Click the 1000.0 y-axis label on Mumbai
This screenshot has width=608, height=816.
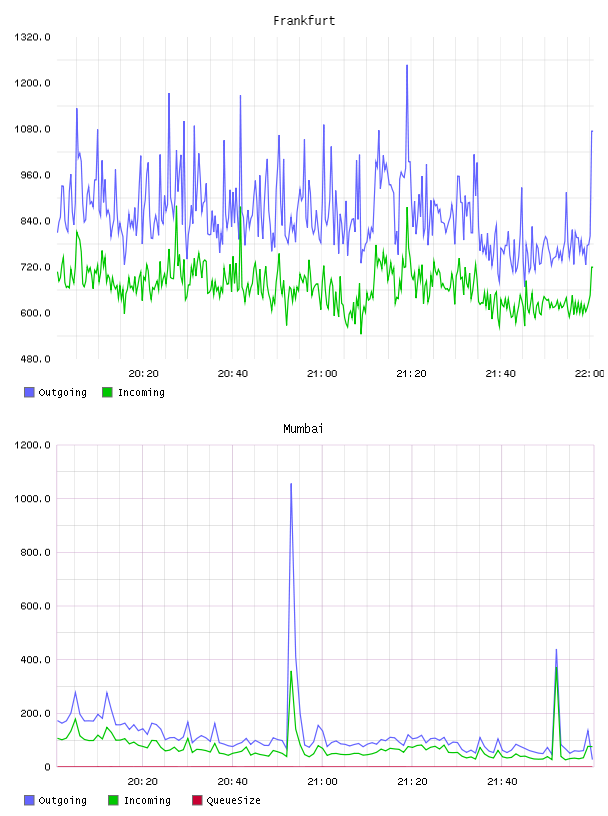(x=32, y=499)
